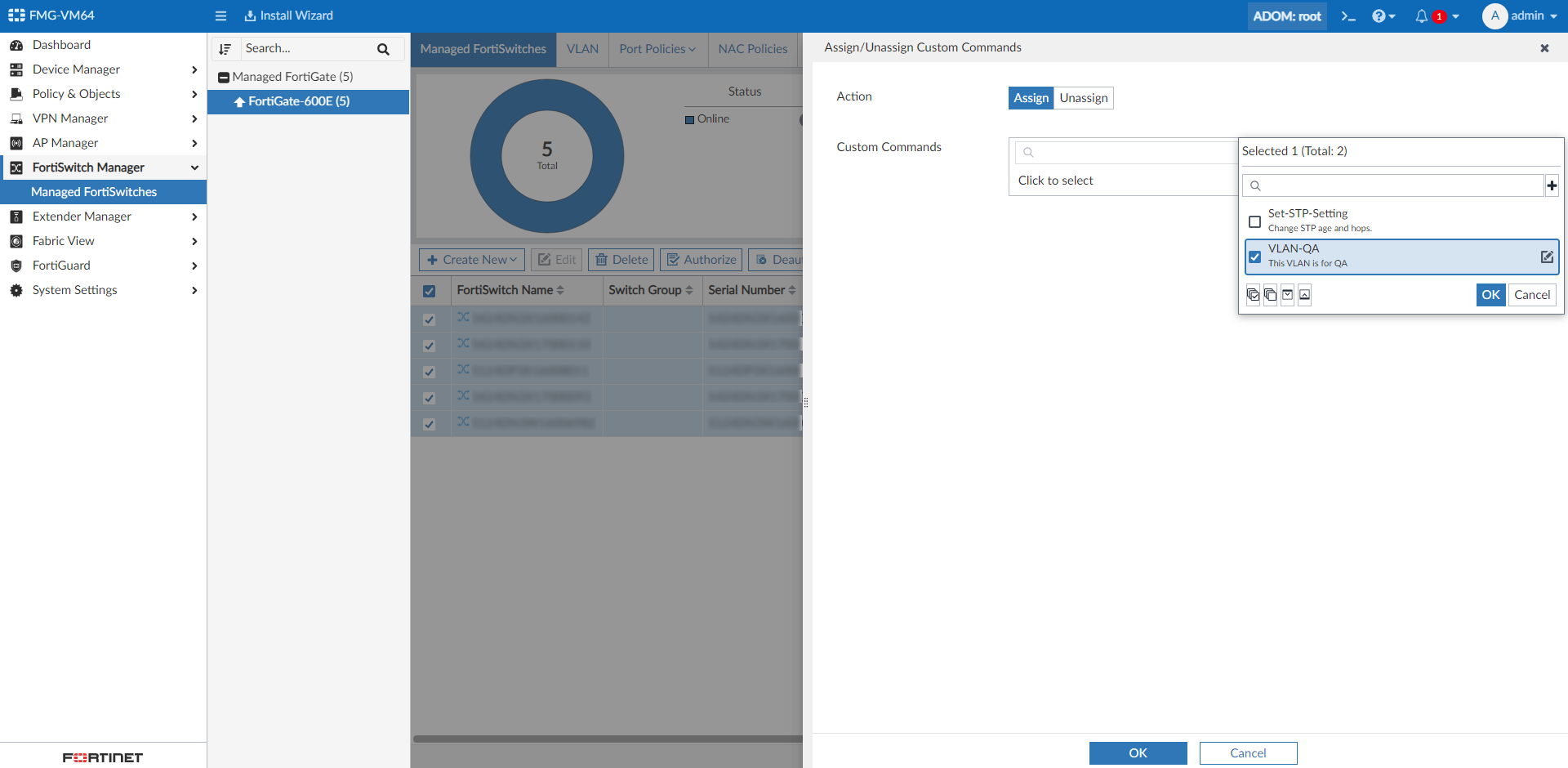Click the FMG-VM64 app grid icon
Viewport: 1568px width, 768px height.
point(16,16)
